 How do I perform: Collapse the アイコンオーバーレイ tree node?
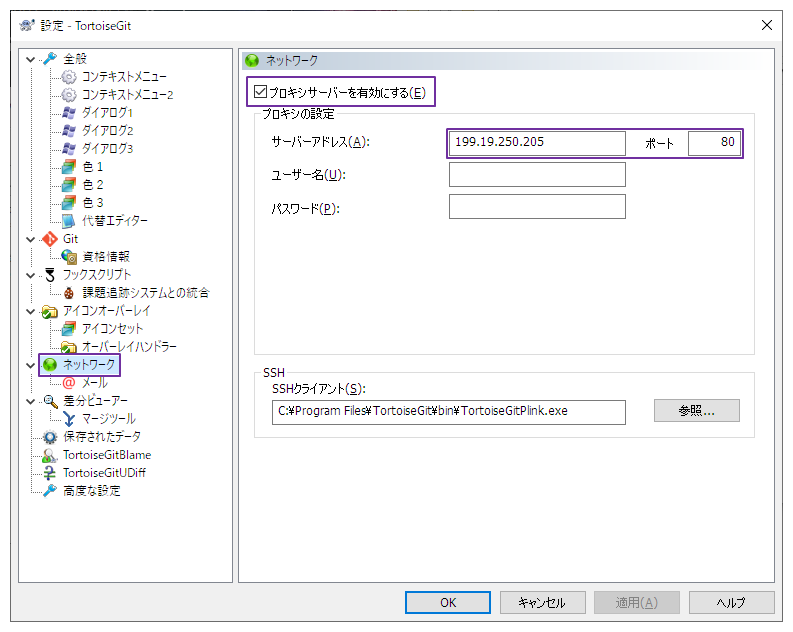[x=30, y=311]
